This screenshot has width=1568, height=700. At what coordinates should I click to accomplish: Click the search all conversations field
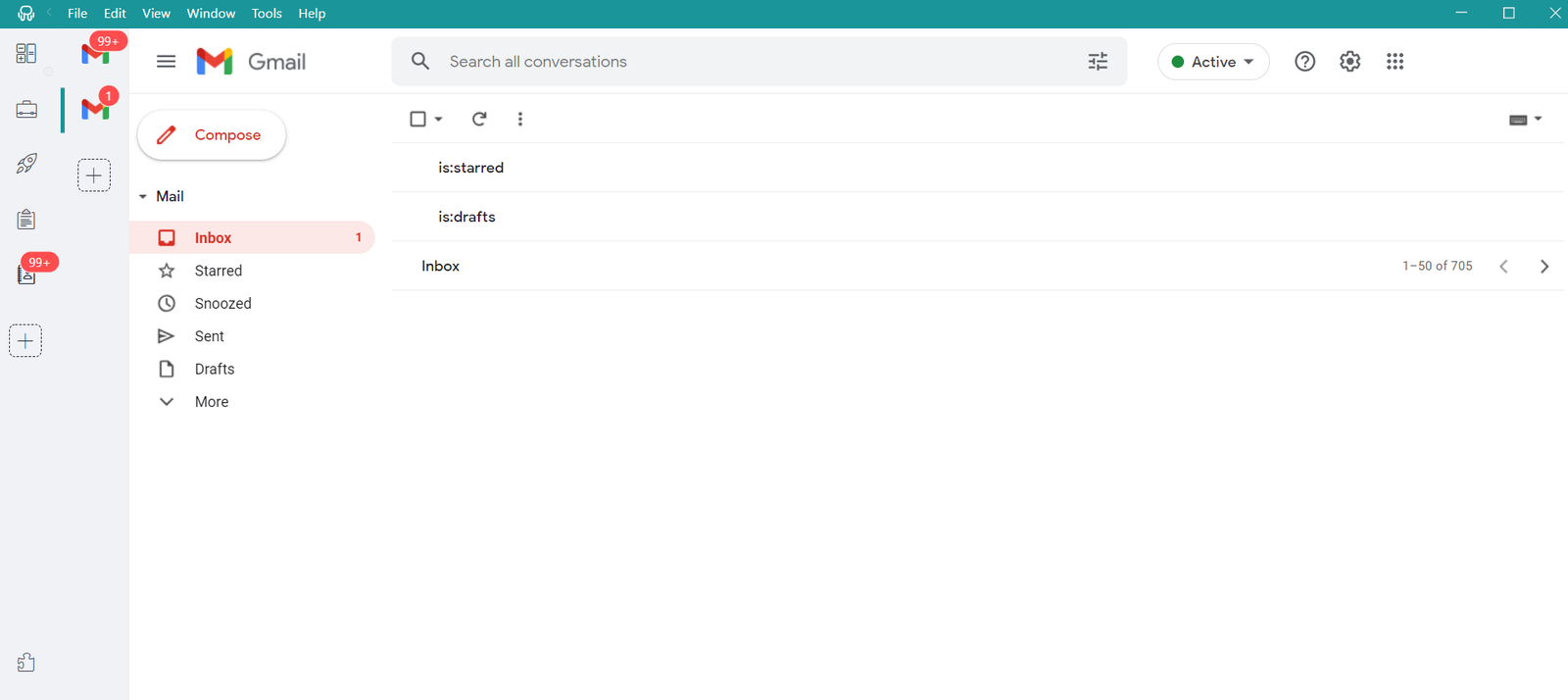[759, 62]
